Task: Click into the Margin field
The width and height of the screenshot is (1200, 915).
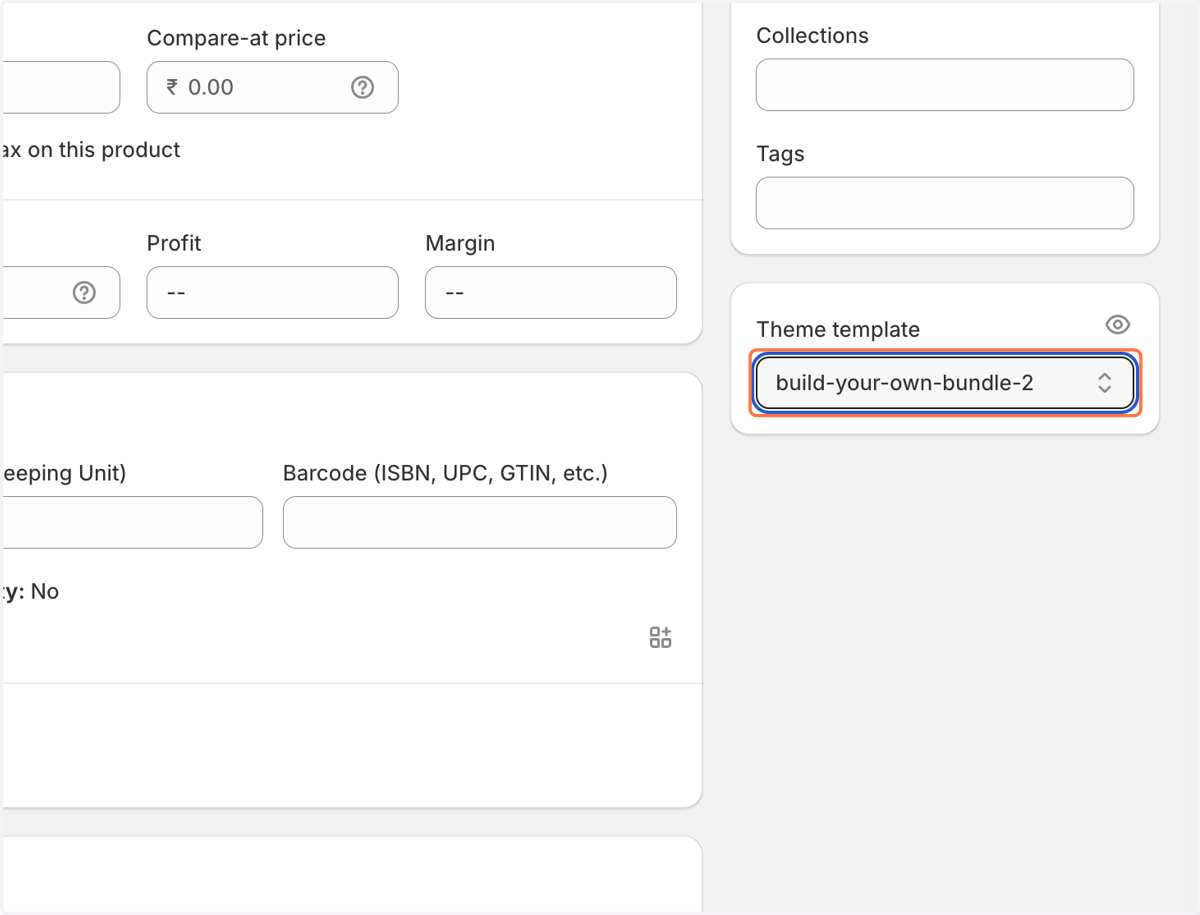Action: [550, 292]
